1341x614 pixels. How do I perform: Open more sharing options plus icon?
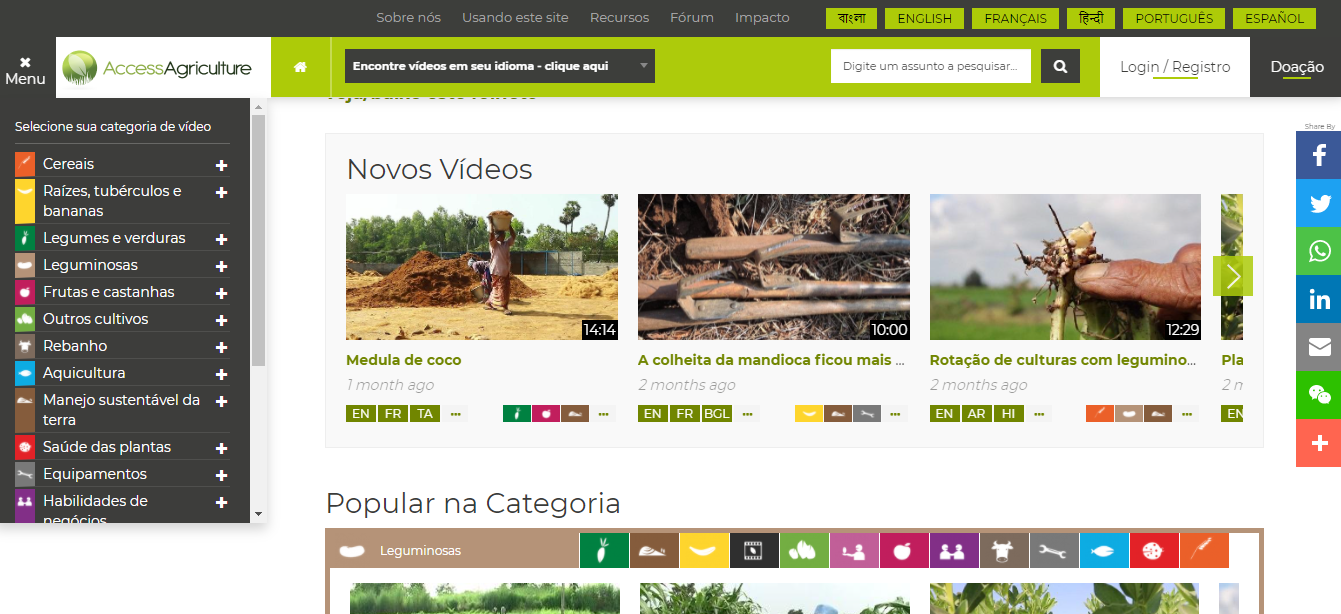pyautogui.click(x=1318, y=443)
